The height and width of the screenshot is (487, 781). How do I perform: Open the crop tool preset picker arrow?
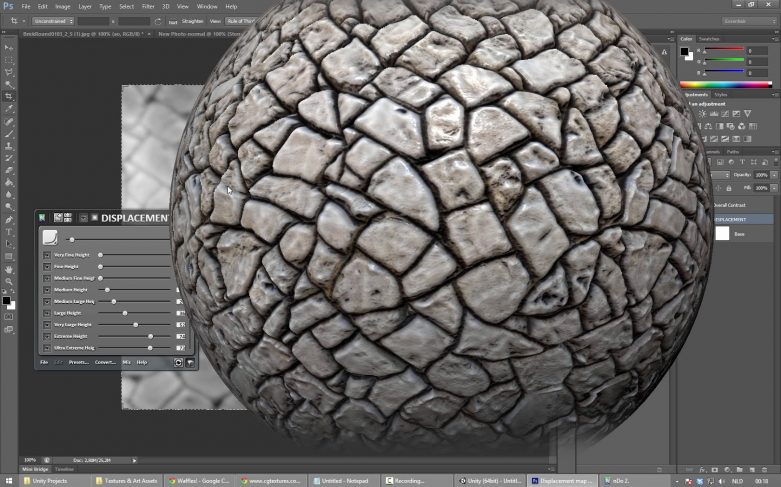(23, 21)
